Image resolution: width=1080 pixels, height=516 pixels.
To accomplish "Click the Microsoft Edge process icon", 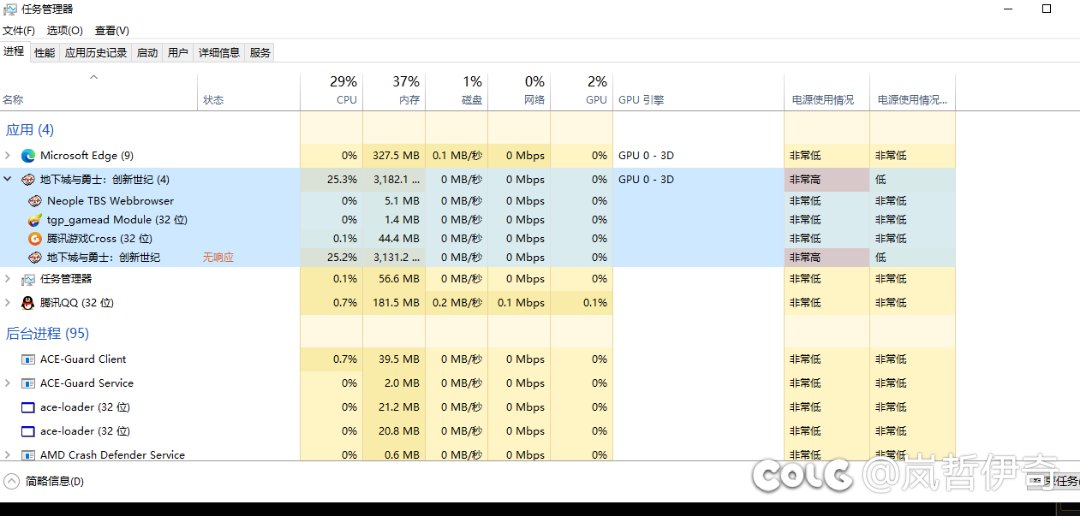I will tap(28, 156).
